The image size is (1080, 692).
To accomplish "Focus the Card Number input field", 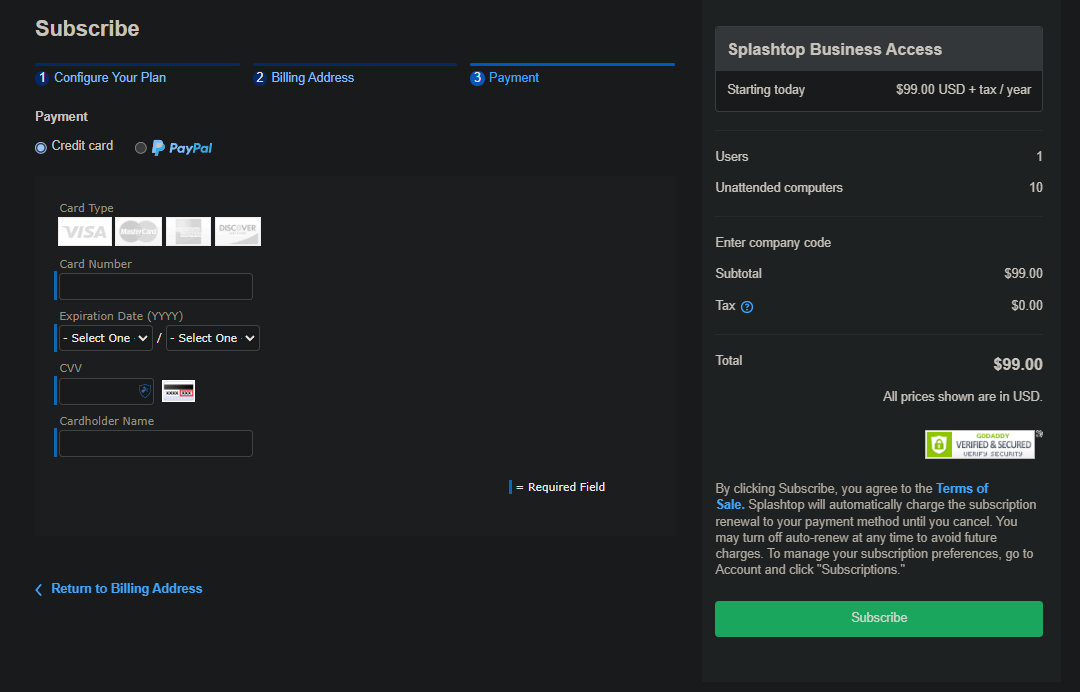I will click(156, 286).
